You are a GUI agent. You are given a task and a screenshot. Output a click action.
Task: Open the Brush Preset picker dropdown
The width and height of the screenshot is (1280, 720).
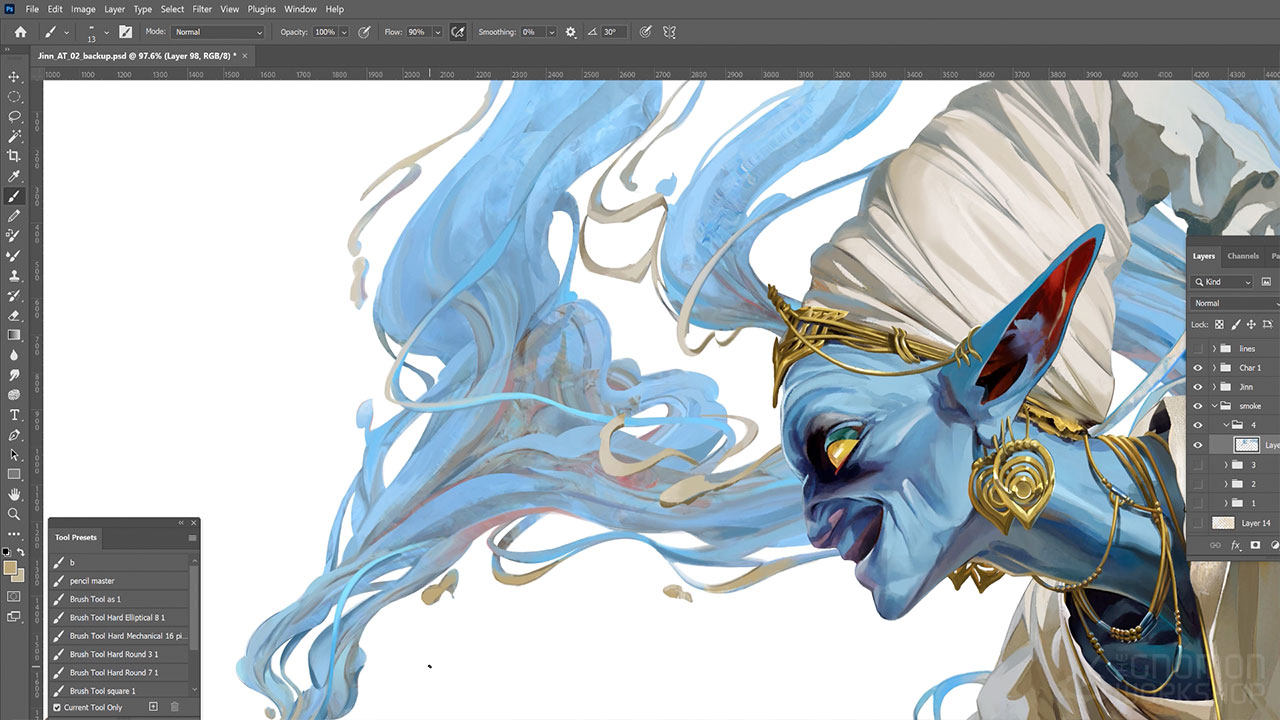(106, 32)
